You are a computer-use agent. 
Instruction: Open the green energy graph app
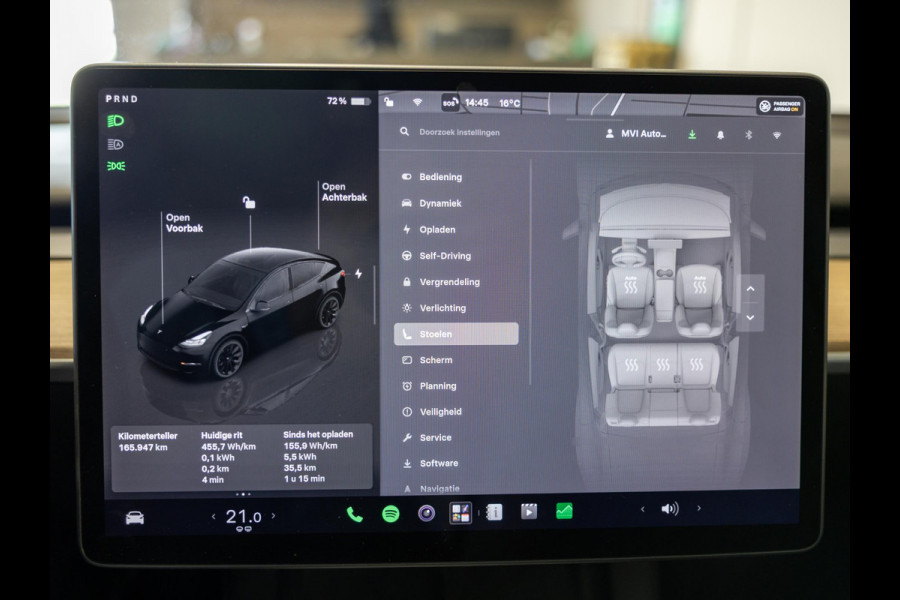coord(564,510)
